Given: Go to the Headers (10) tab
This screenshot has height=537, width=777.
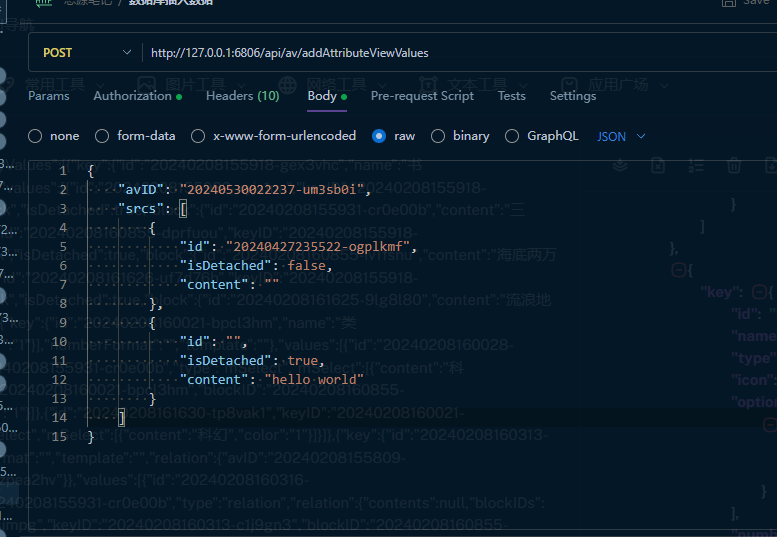Looking at the screenshot, I should pyautogui.click(x=242, y=96).
